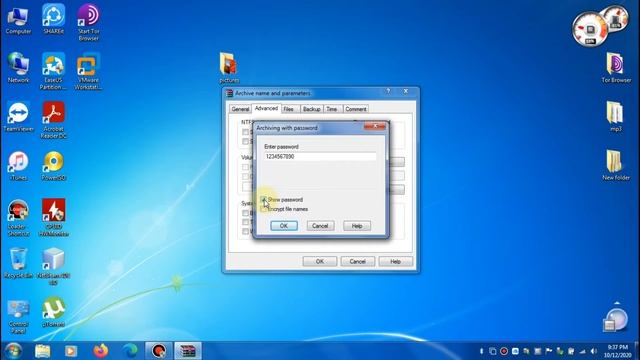This screenshot has width=640, height=360.
Task: Select the Control Panel desktop icon
Action: [x=18, y=317]
